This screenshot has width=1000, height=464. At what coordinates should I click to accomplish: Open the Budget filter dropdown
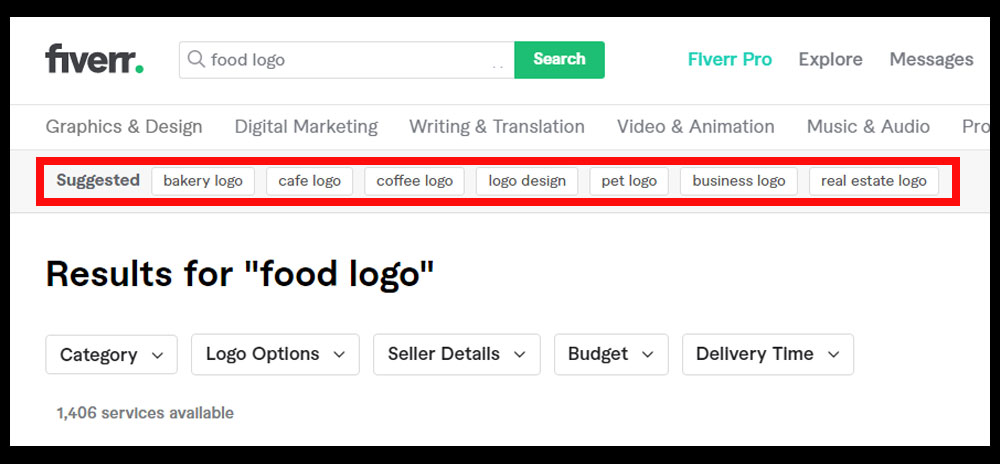[x=611, y=354]
